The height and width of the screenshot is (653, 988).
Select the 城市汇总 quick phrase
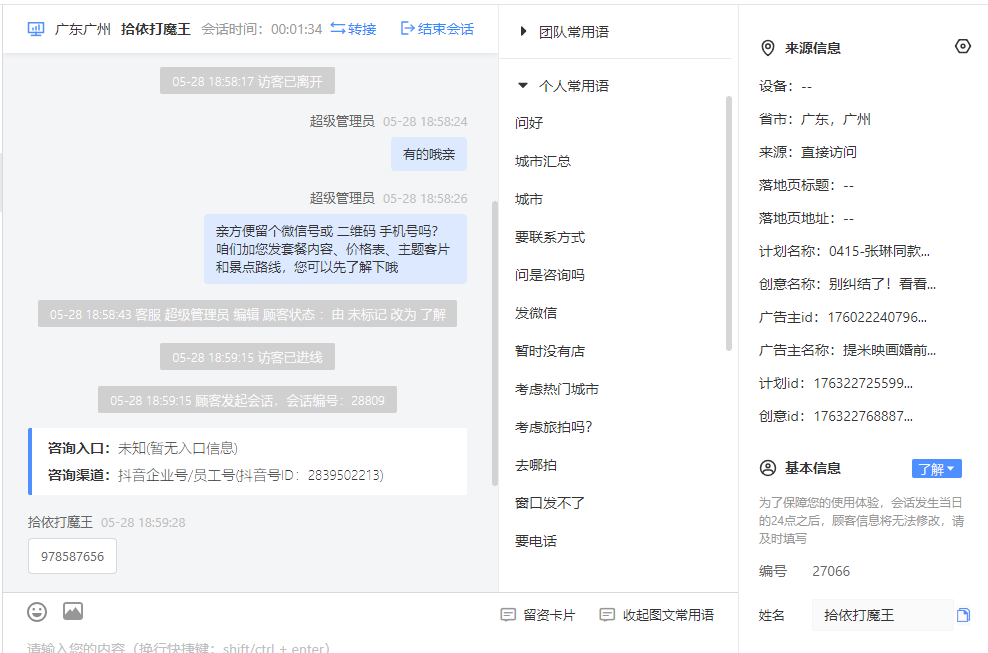coord(543,161)
